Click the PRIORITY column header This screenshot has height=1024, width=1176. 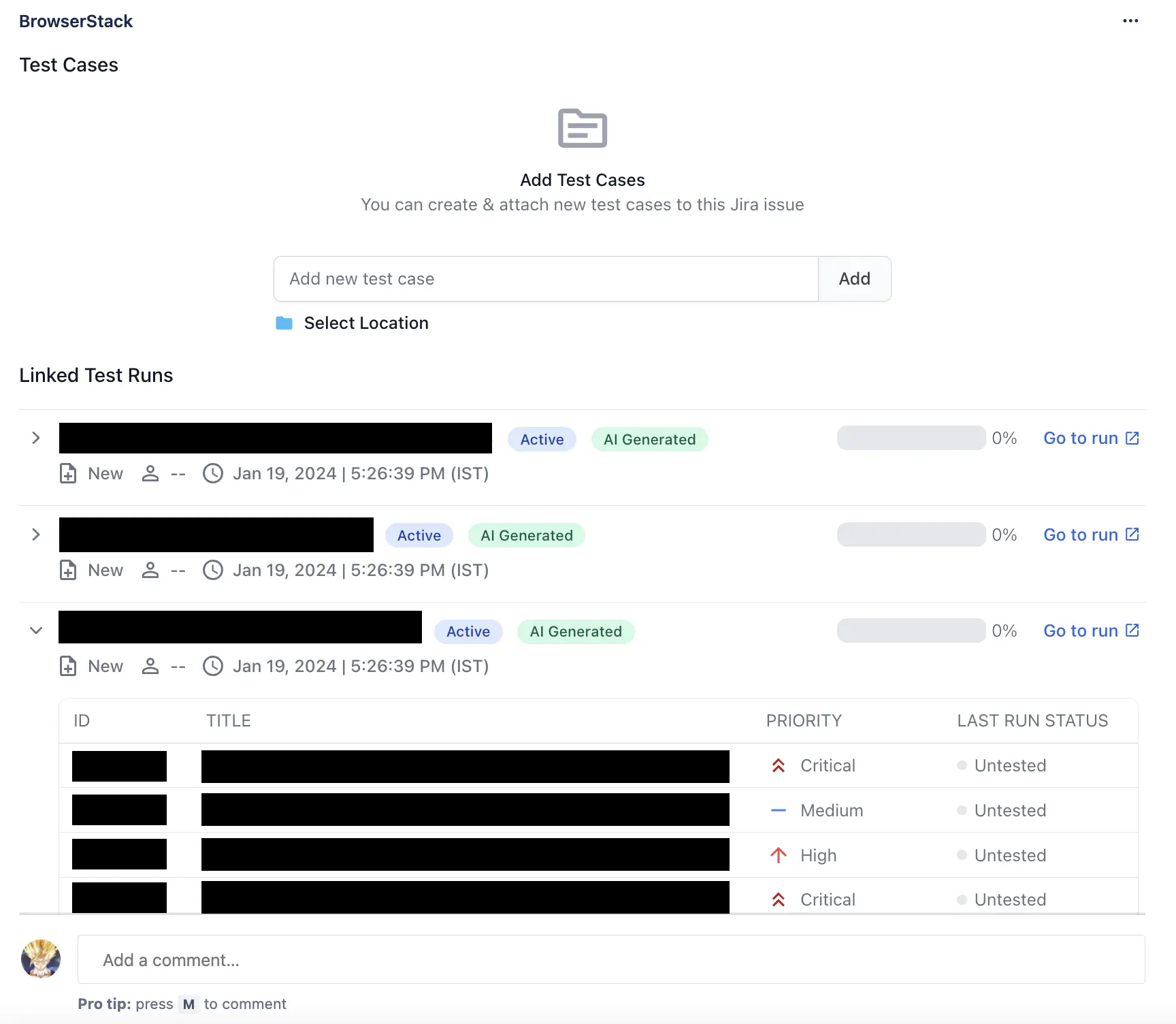(804, 721)
